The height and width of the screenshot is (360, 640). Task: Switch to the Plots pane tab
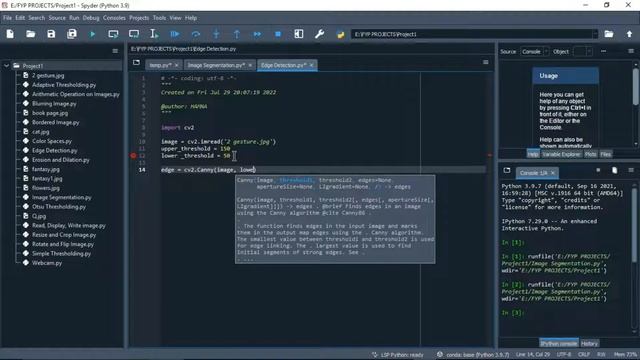pyautogui.click(x=591, y=154)
